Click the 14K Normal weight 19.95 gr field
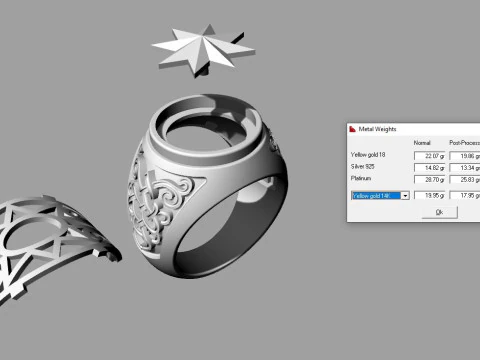 pyautogui.click(x=429, y=195)
